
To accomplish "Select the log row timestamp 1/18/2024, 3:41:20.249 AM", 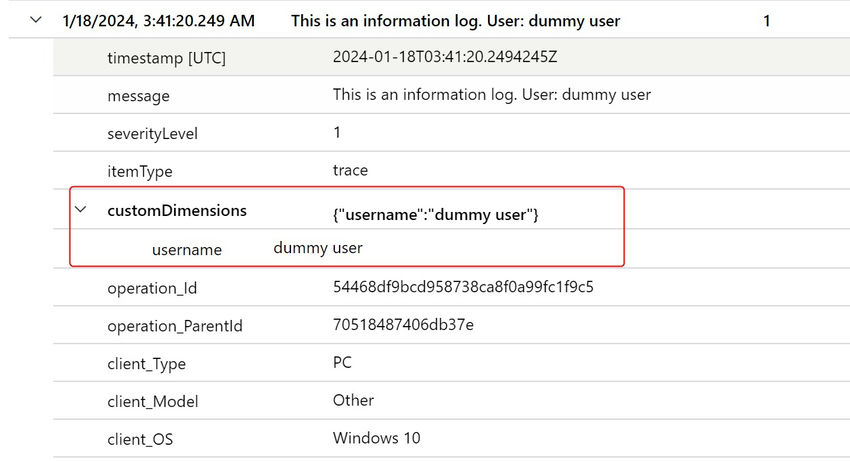I will click(x=158, y=21).
